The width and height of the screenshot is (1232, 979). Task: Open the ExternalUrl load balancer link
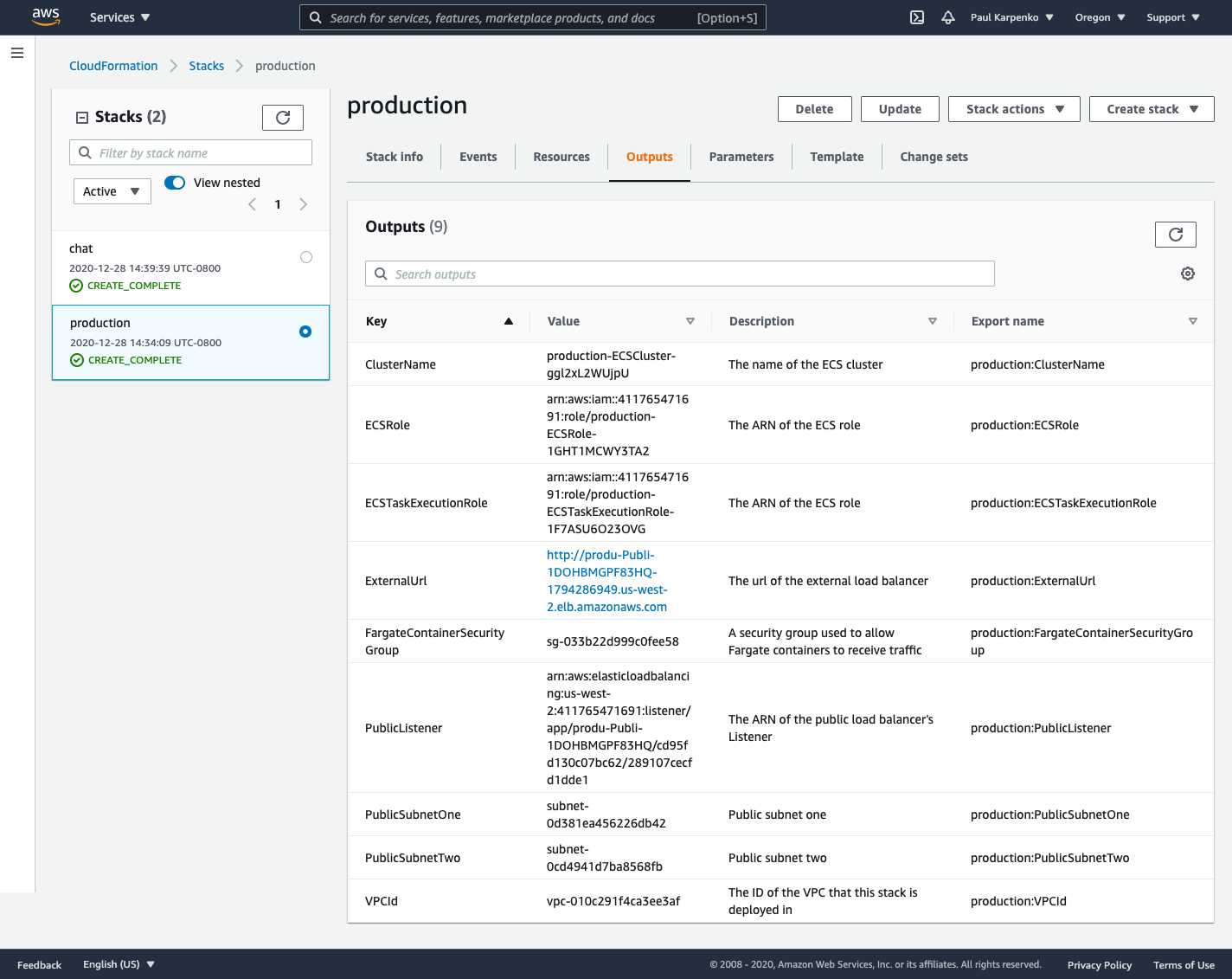click(607, 581)
